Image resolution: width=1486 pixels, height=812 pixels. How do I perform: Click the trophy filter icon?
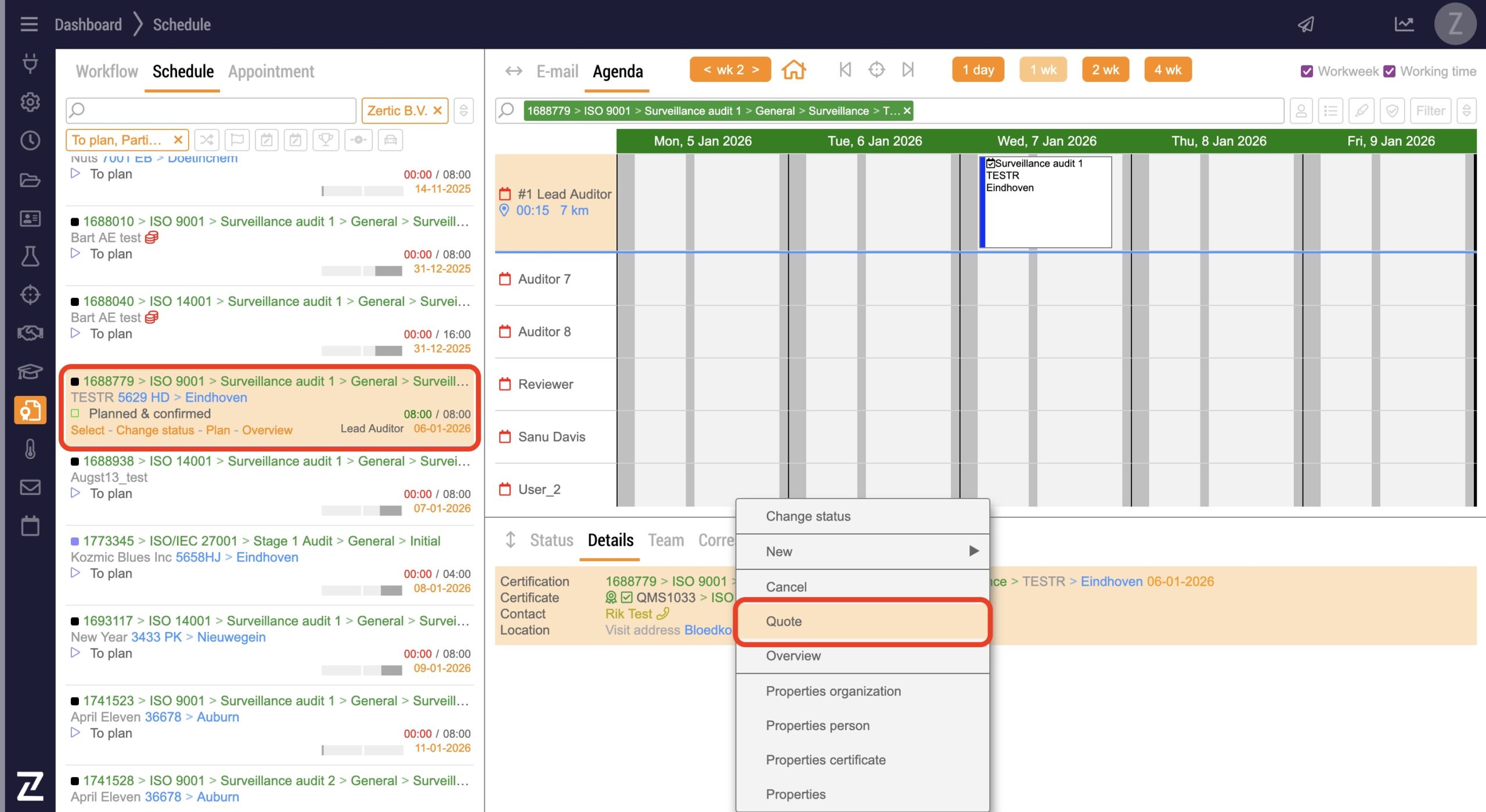[326, 140]
